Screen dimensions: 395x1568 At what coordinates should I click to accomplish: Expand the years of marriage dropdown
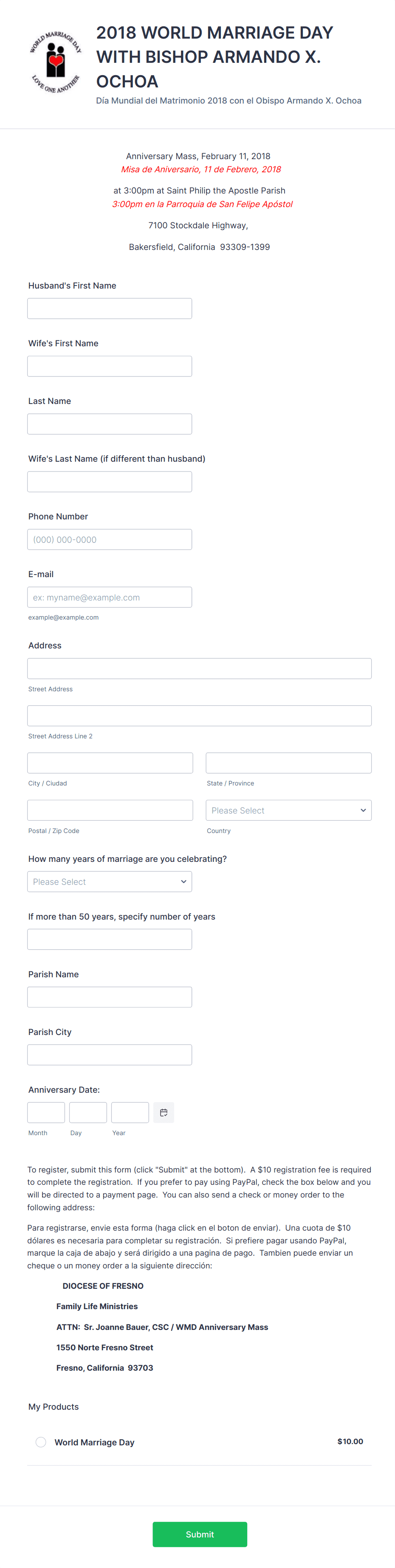(x=110, y=881)
